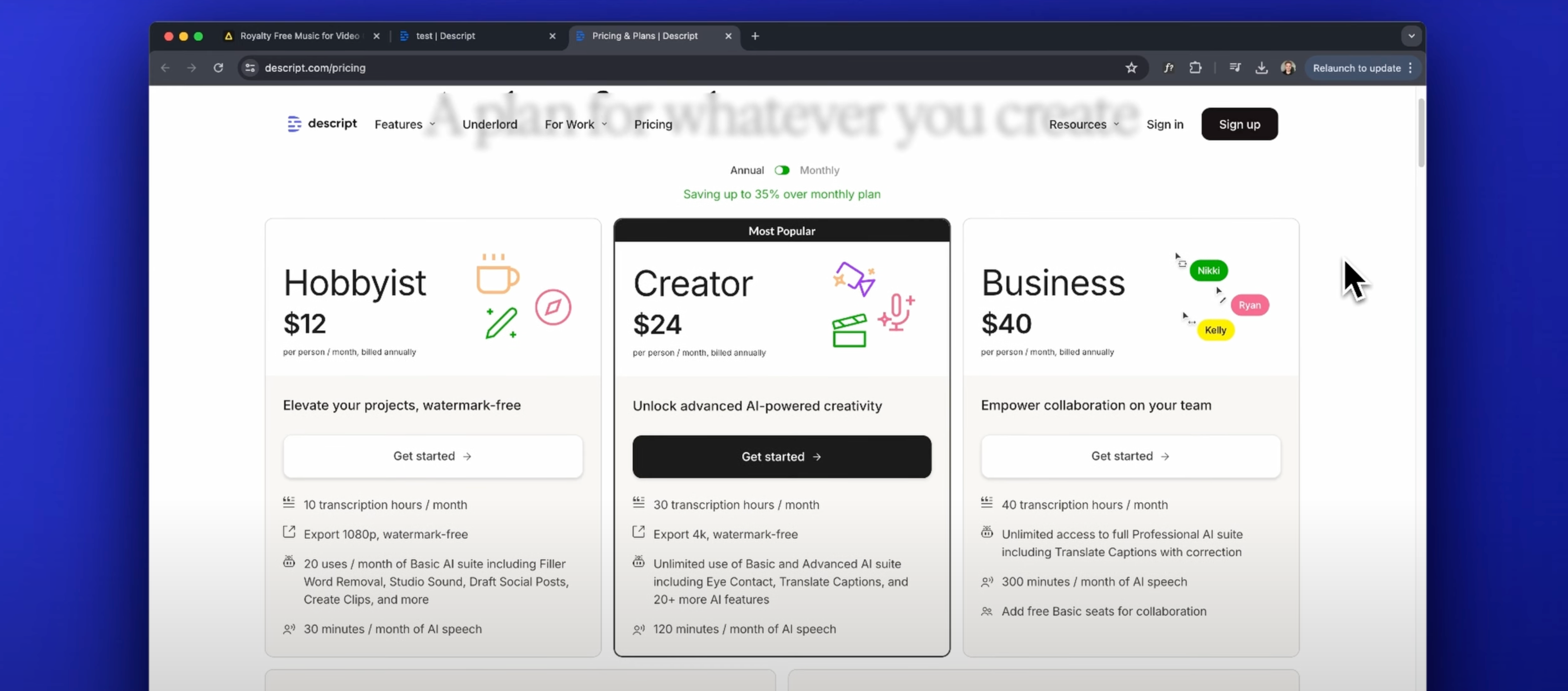The image size is (1568, 691).
Task: Expand the For Work dropdown menu
Action: 576,124
